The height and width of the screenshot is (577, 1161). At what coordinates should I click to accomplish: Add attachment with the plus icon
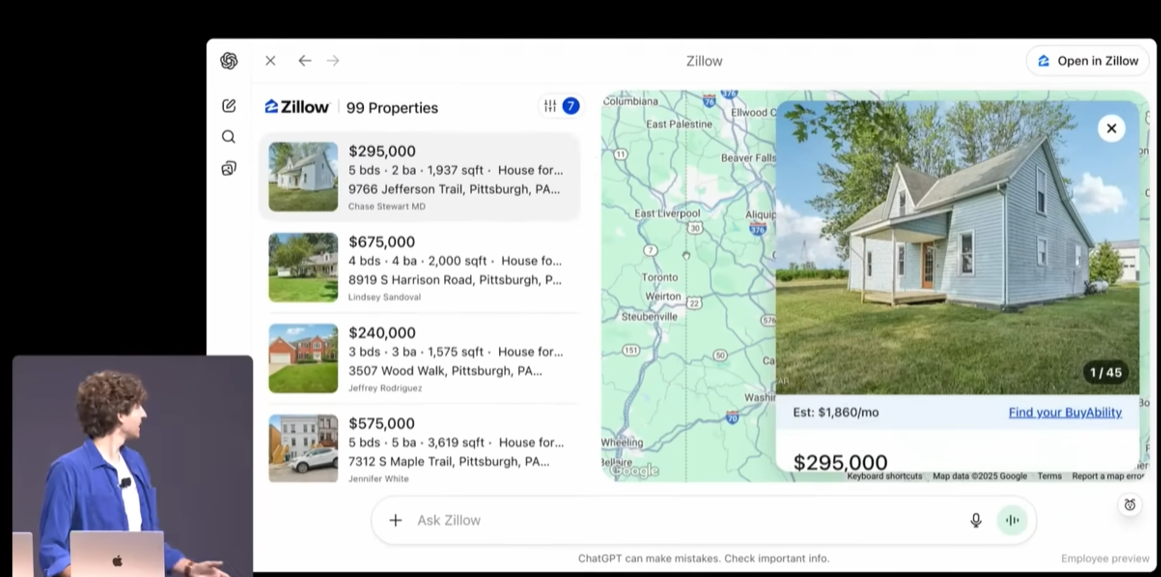coord(396,520)
